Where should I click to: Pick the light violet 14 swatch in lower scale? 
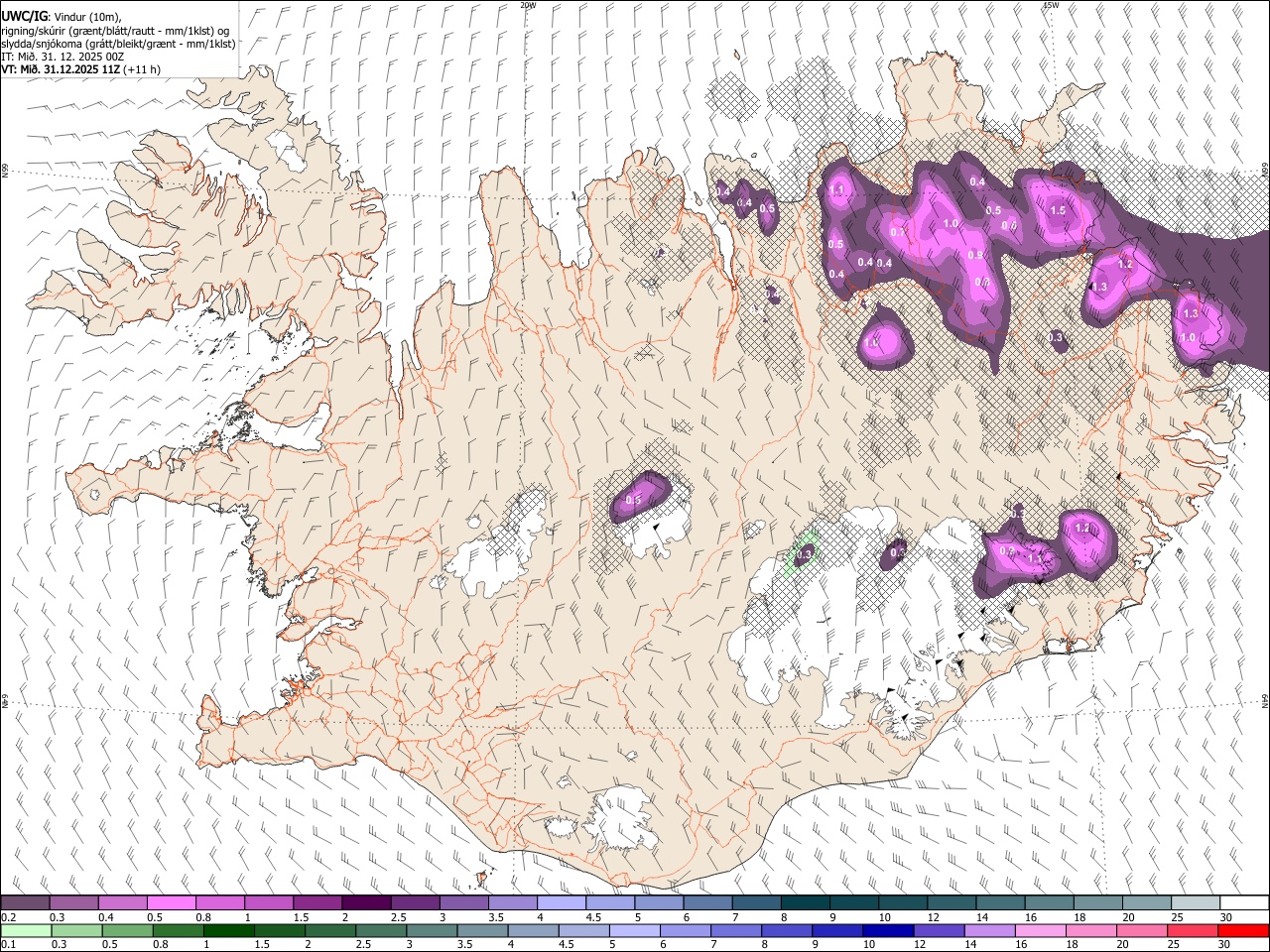click(990, 930)
